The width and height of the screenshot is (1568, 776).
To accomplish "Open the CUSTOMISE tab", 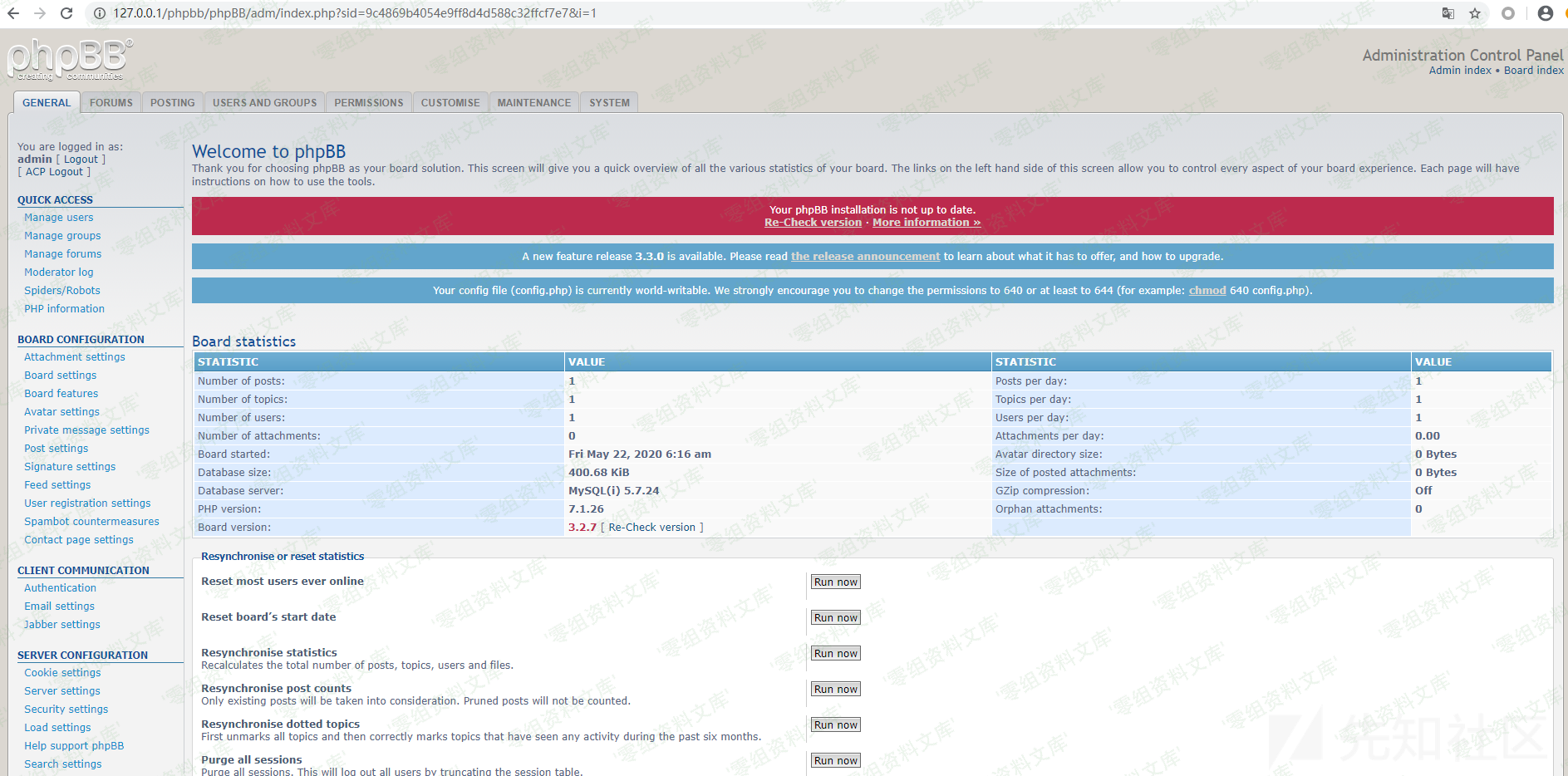I will click(x=450, y=103).
